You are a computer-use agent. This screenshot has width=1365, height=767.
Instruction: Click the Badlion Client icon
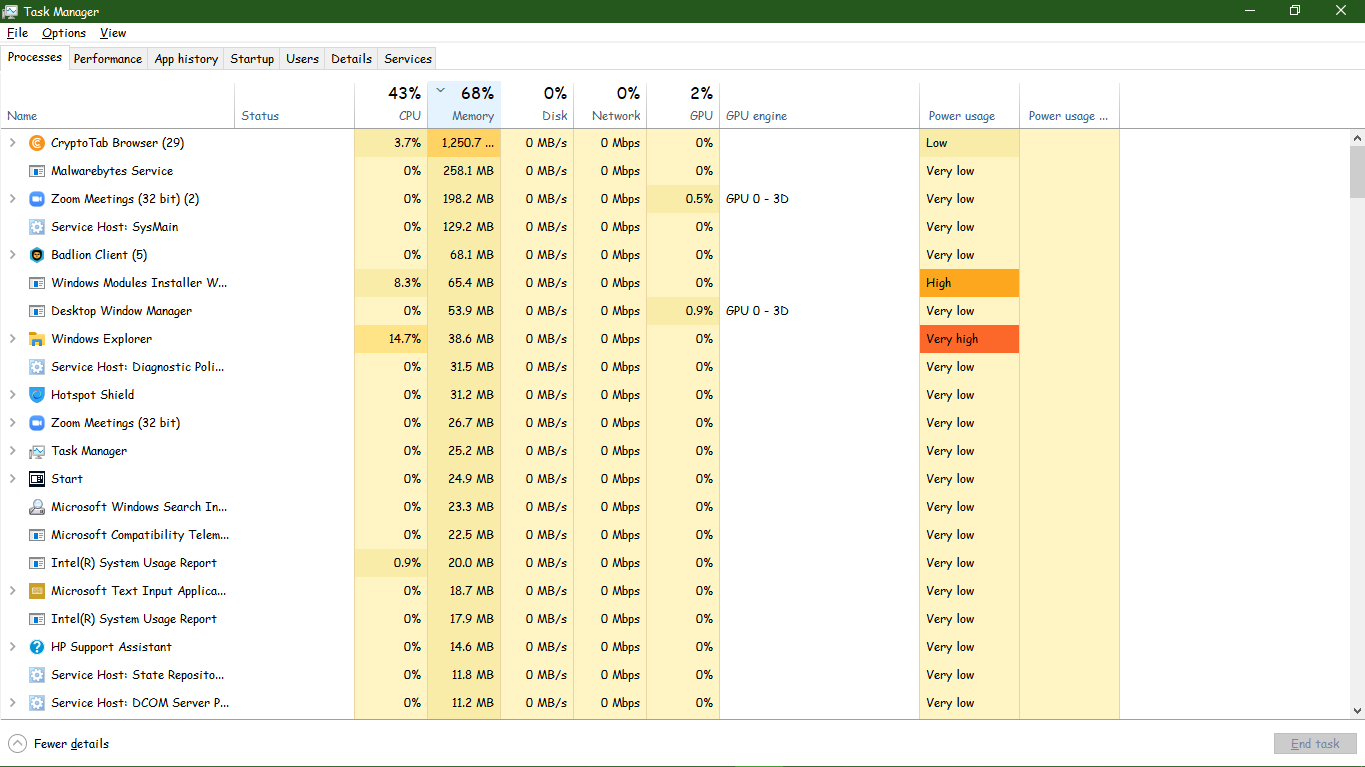point(37,255)
